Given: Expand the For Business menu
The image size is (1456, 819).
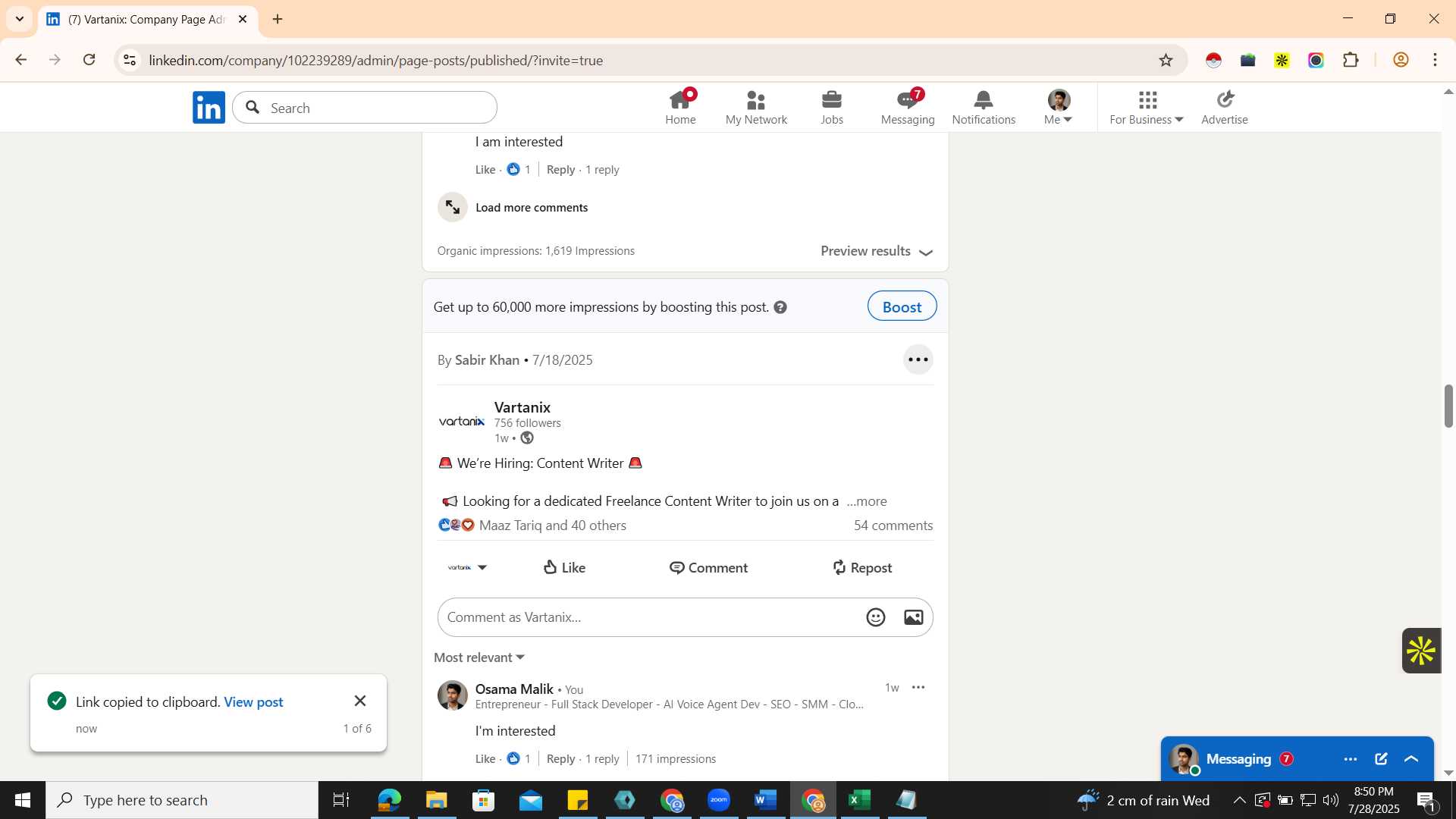Looking at the screenshot, I should pos(1146,108).
